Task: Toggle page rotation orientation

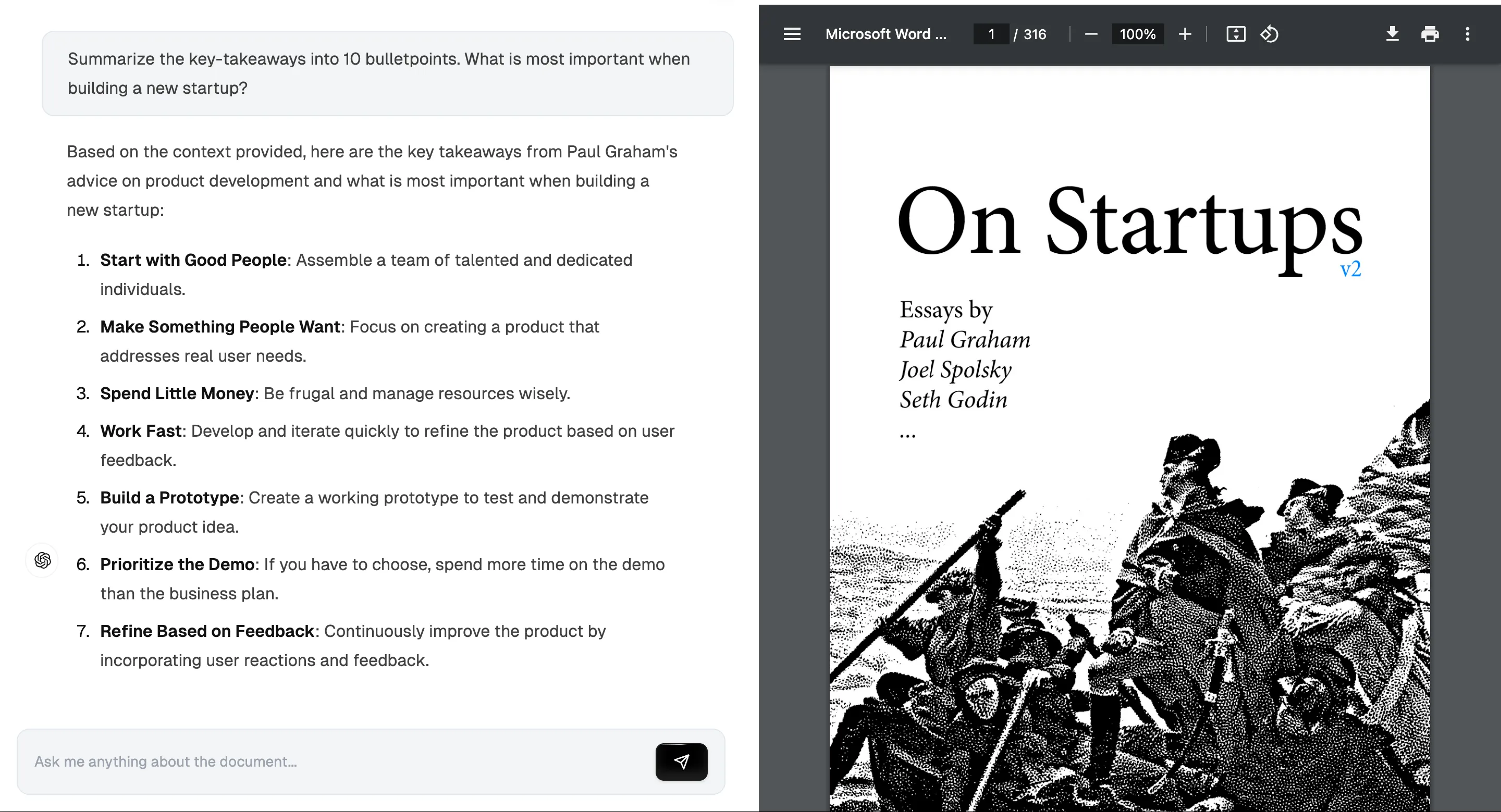Action: 1270,34
